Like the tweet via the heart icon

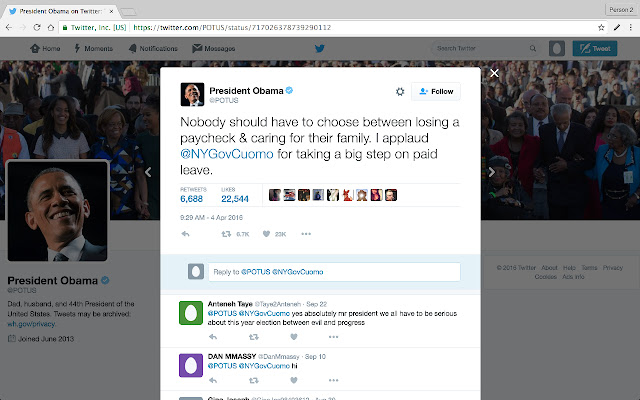click(267, 234)
